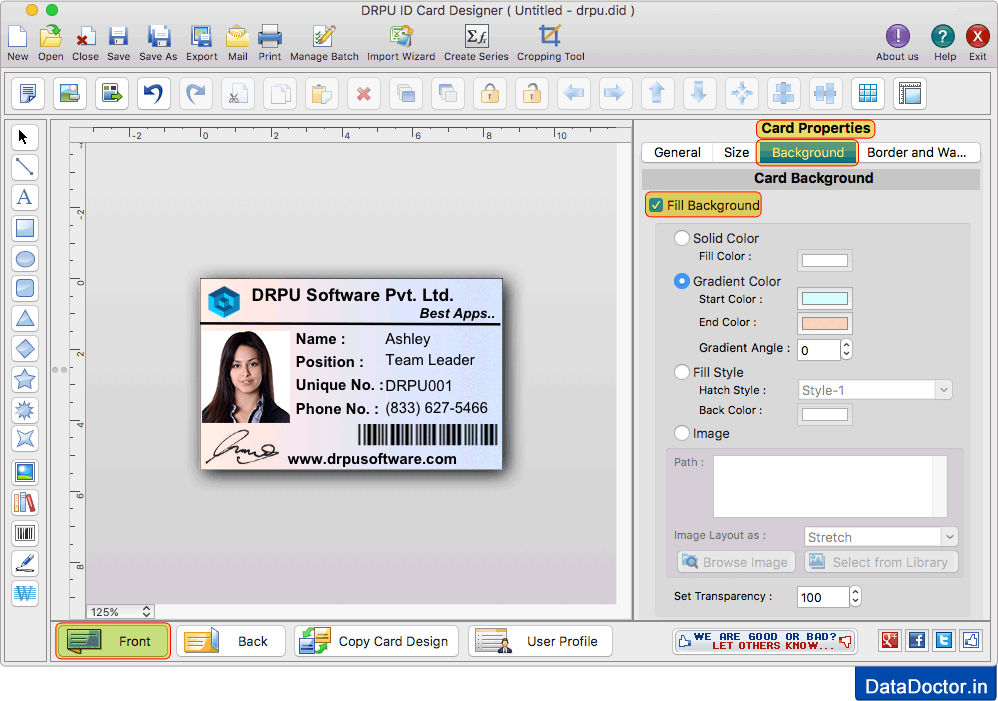Pick the solid Fill Color swatch

click(x=824, y=260)
